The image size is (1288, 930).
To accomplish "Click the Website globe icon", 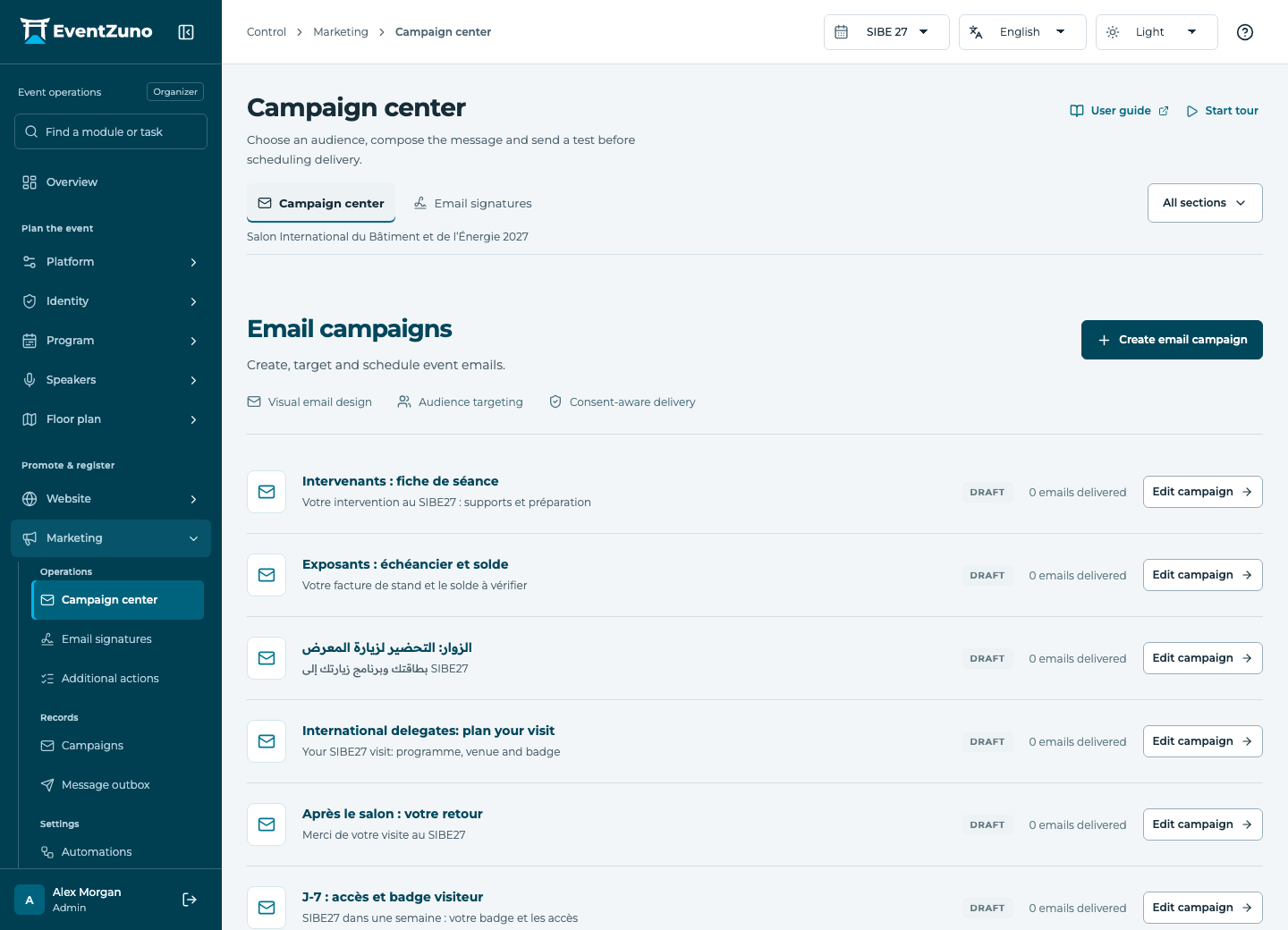I will 30,499.
